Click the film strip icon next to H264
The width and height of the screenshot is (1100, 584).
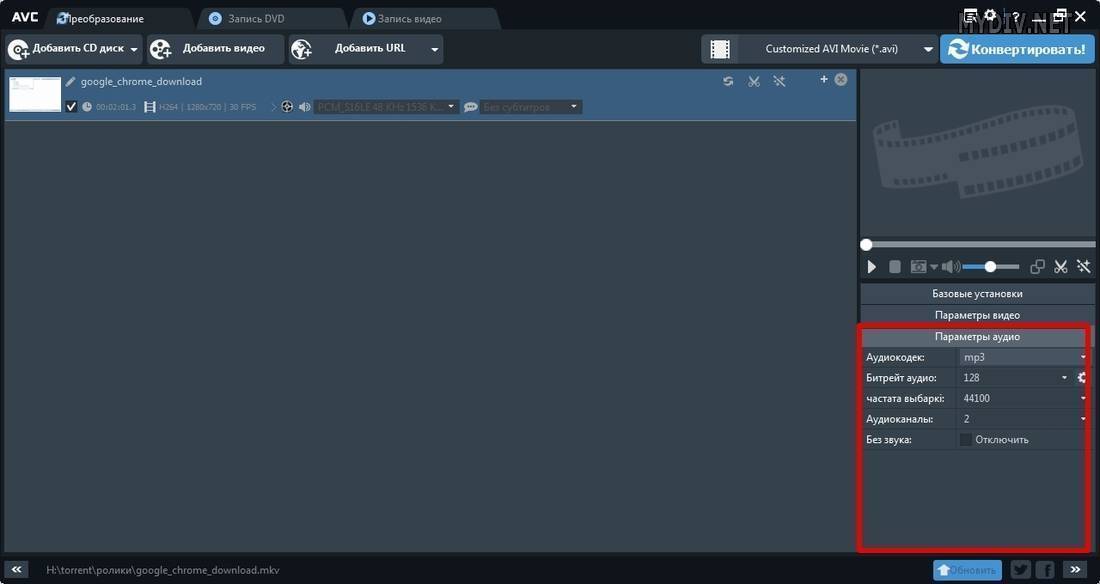pos(149,107)
